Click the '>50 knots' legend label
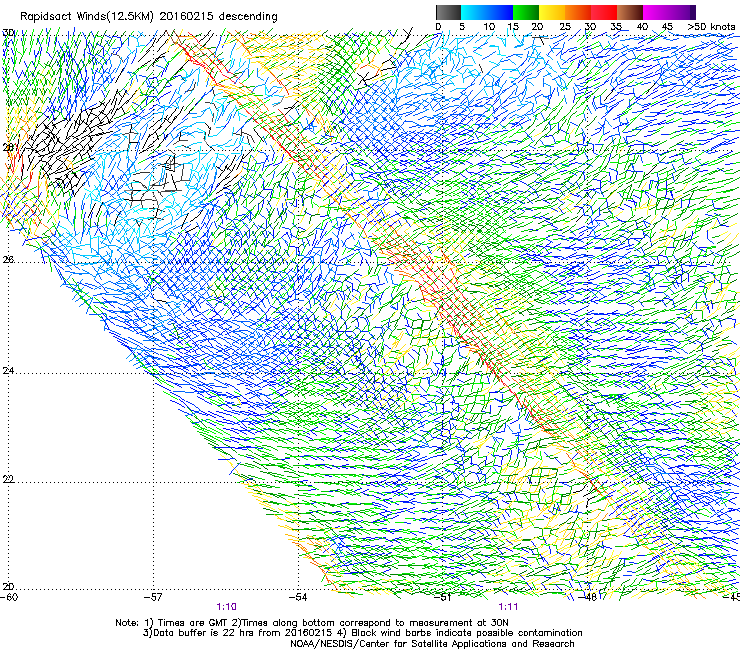Viewport: 740px width, 650px height. coord(711,26)
